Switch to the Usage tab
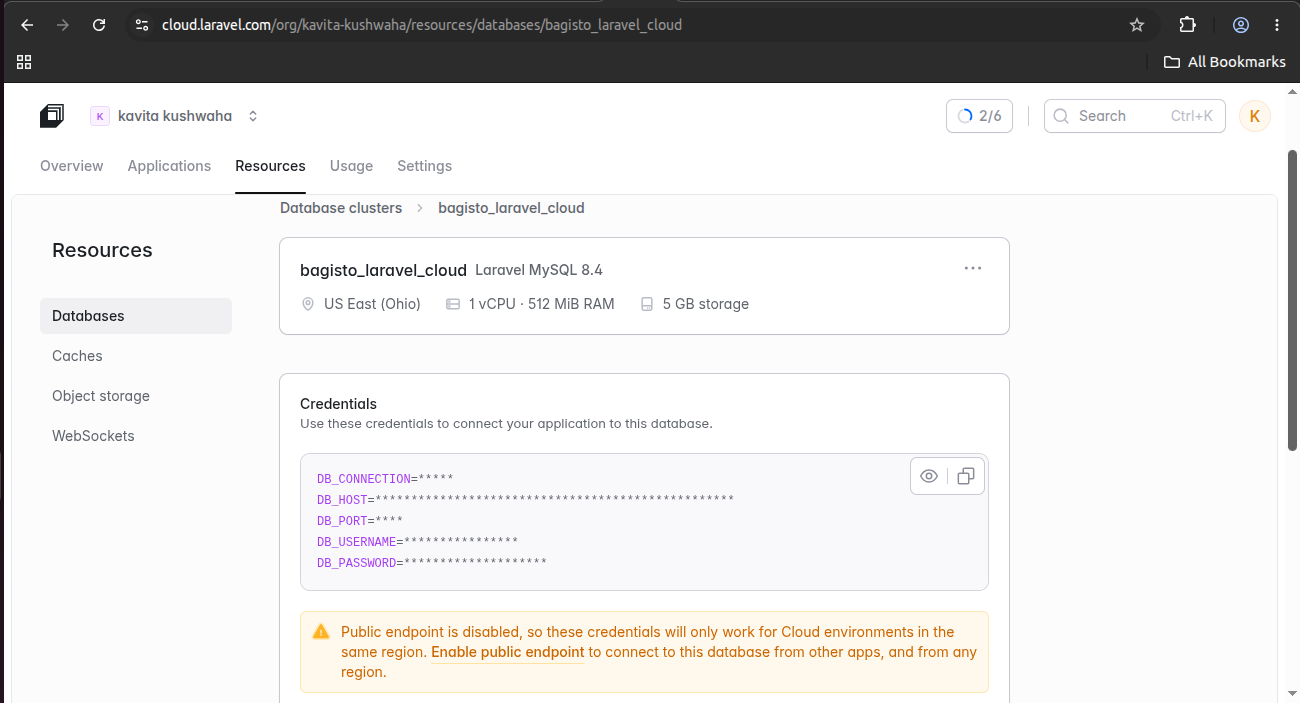The height and width of the screenshot is (703, 1300). click(x=351, y=166)
